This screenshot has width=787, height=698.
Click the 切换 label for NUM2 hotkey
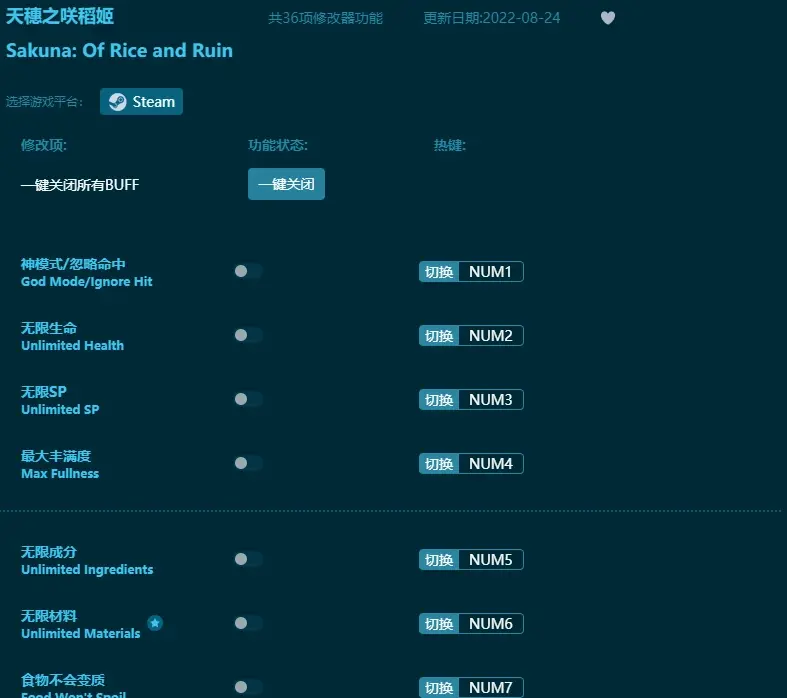click(439, 336)
